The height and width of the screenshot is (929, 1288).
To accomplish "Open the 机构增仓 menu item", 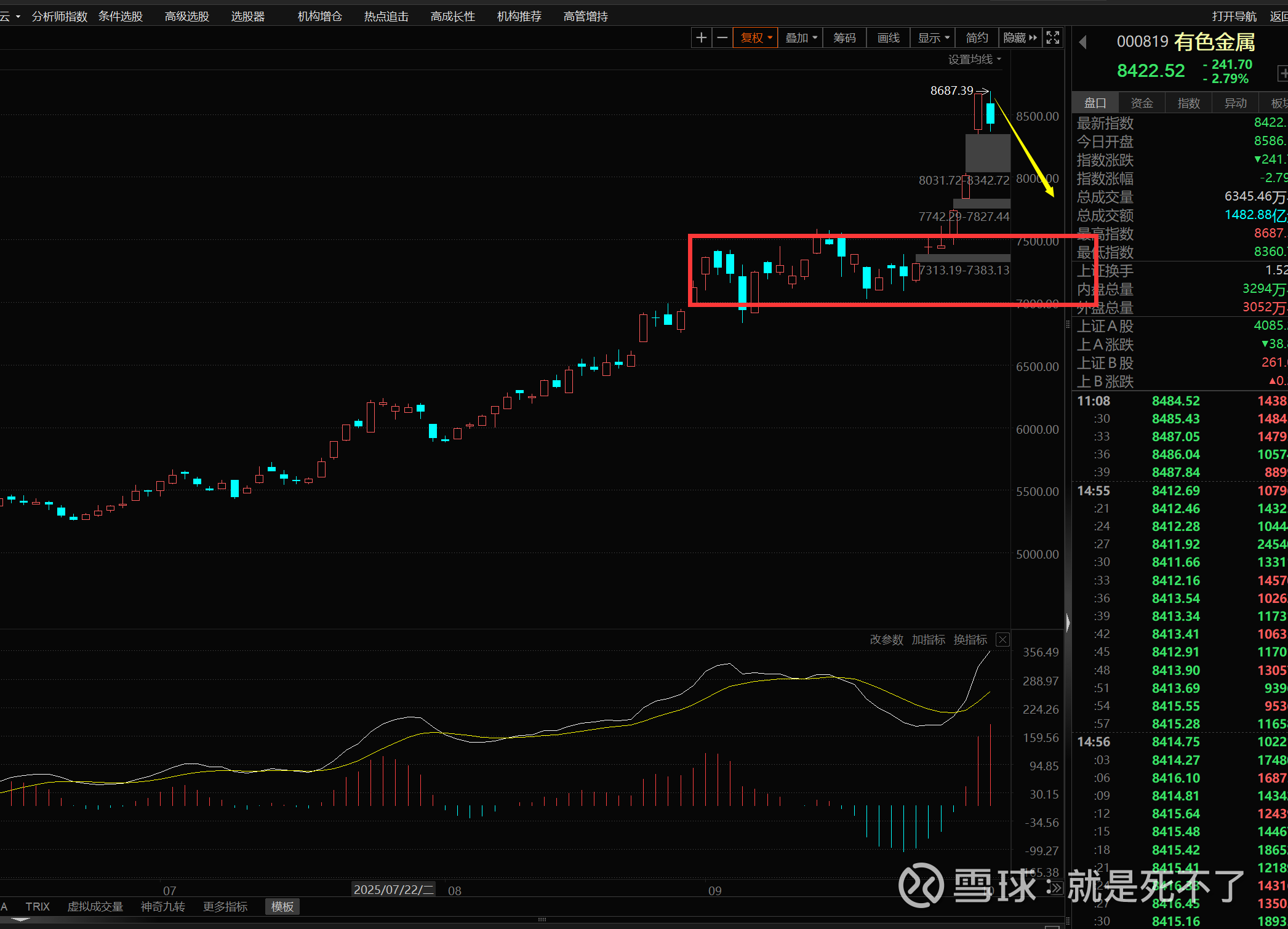I will click(x=319, y=17).
